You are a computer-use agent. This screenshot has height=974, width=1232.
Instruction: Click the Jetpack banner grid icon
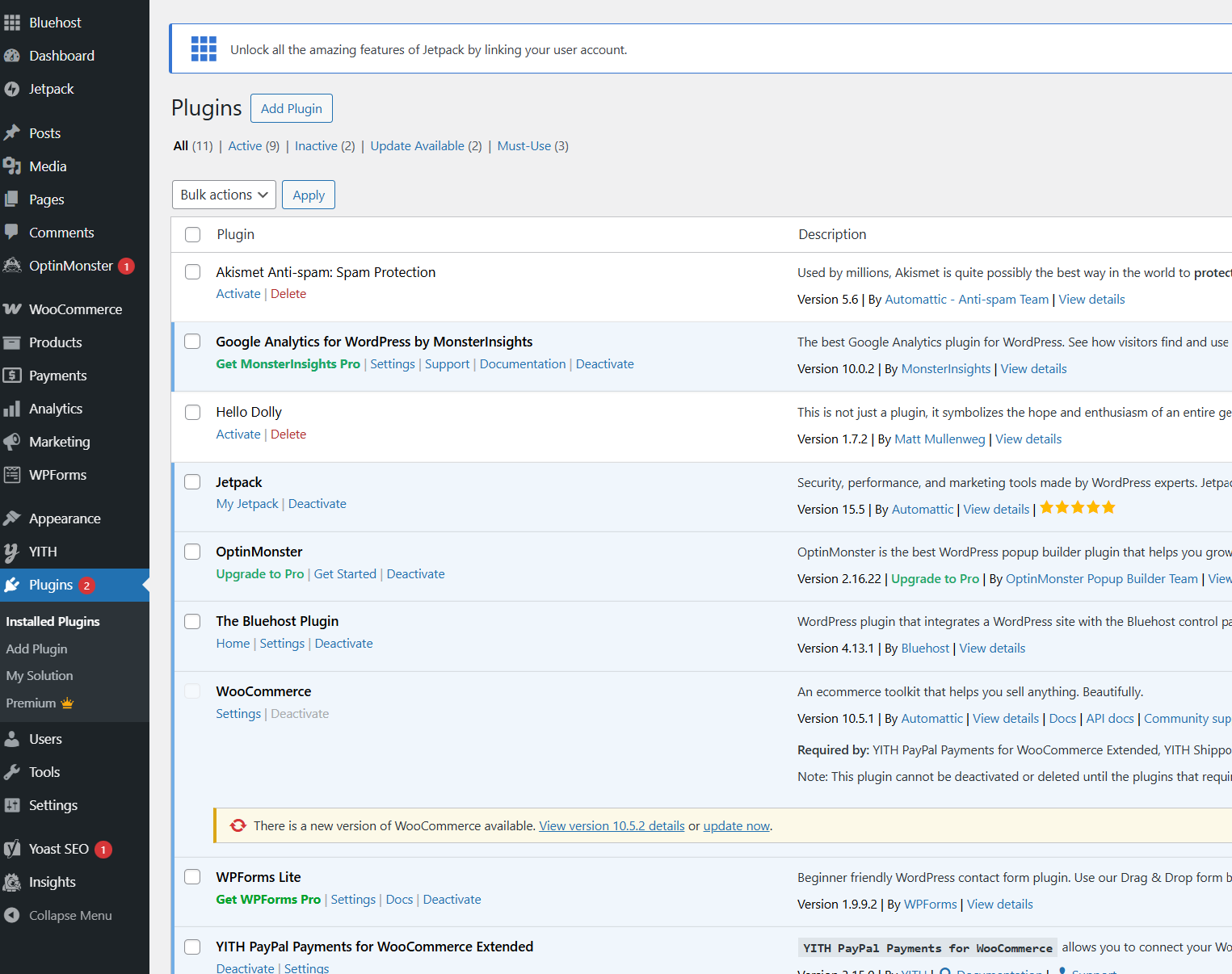204,48
